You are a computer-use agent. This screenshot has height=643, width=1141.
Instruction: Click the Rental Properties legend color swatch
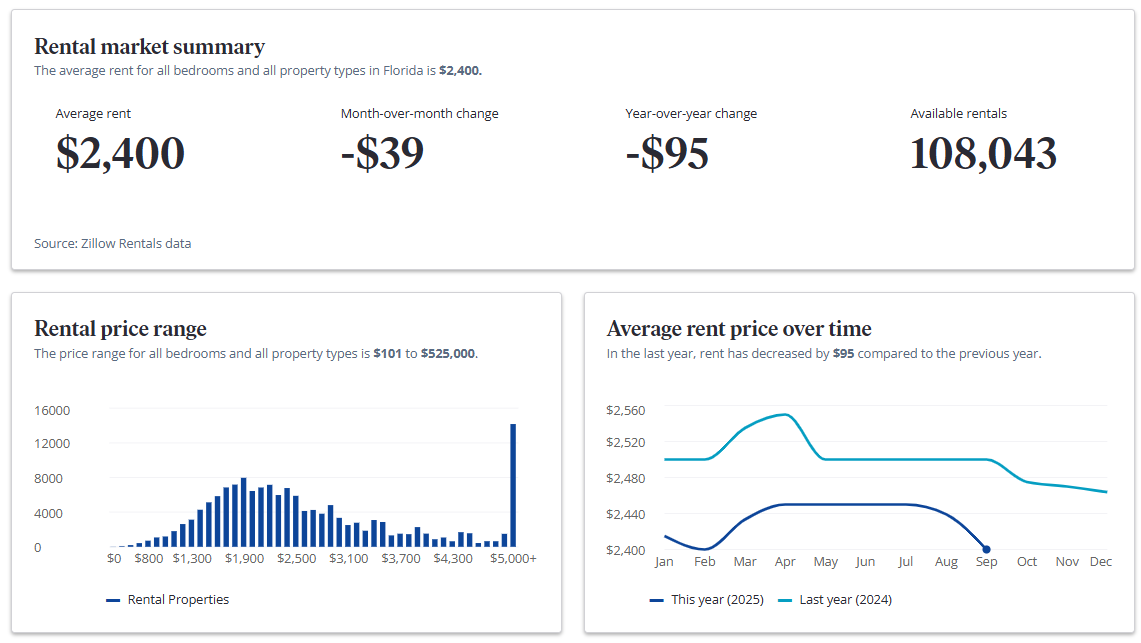pos(113,600)
